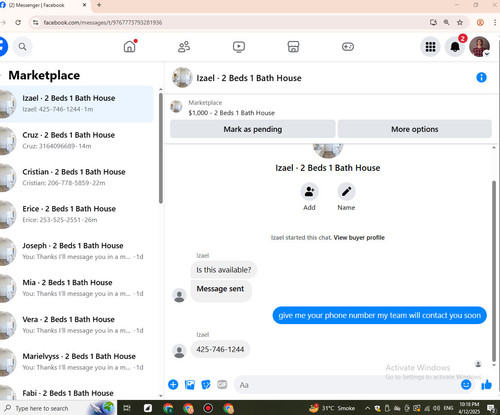Screen dimensions: 500x415
Task: Choose a sticker icon in composer
Action: tap(206, 385)
